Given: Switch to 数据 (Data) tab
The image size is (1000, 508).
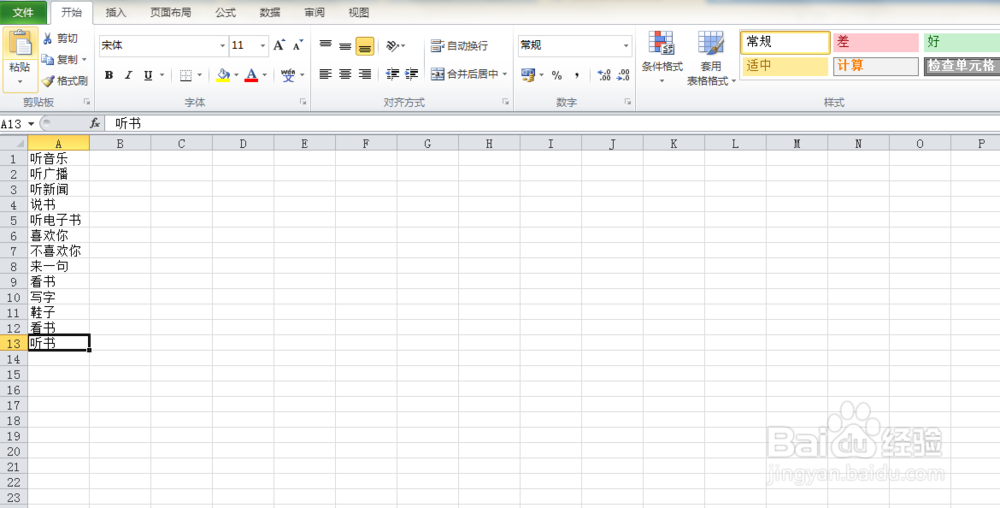Looking at the screenshot, I should [x=270, y=12].
